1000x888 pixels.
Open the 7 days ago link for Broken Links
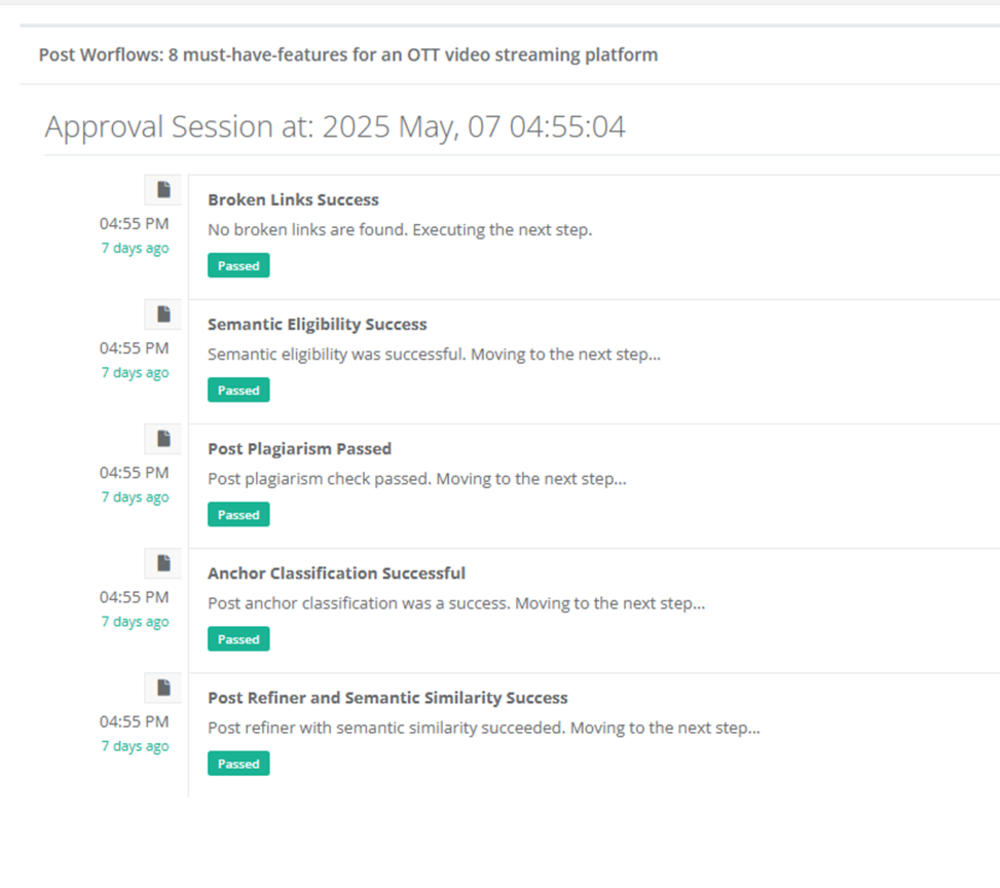135,248
